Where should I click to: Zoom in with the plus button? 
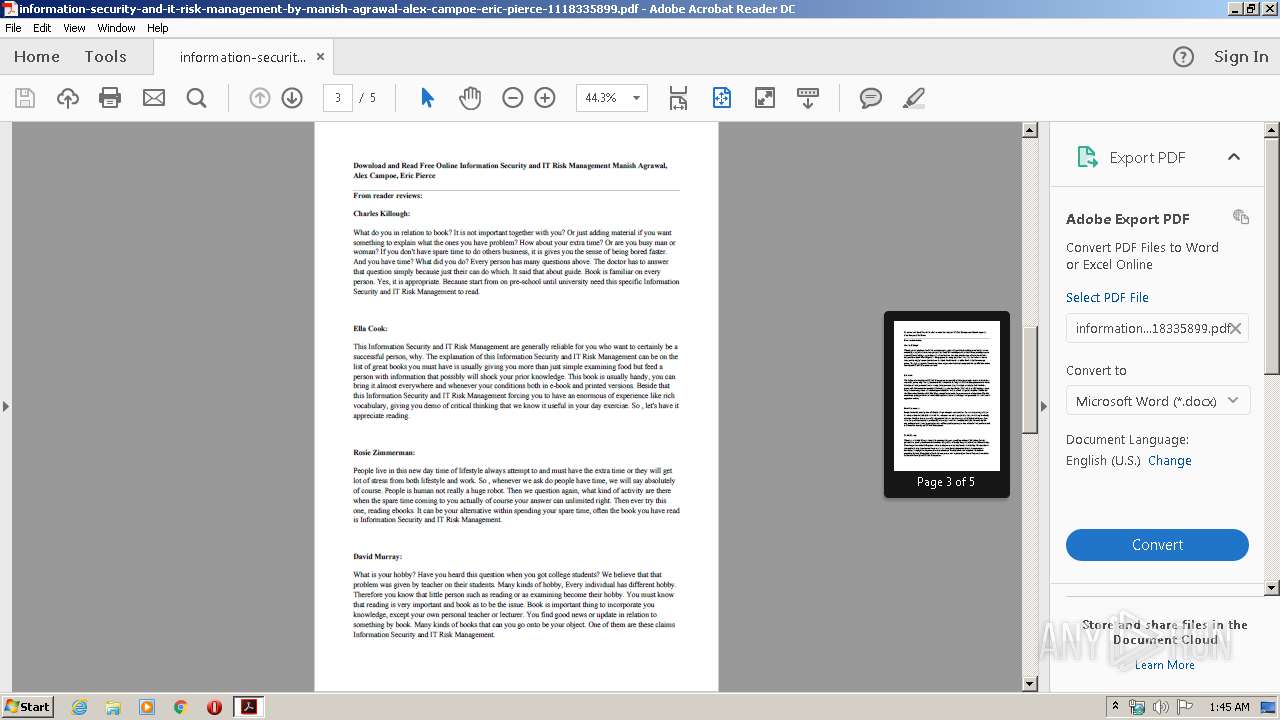[545, 98]
